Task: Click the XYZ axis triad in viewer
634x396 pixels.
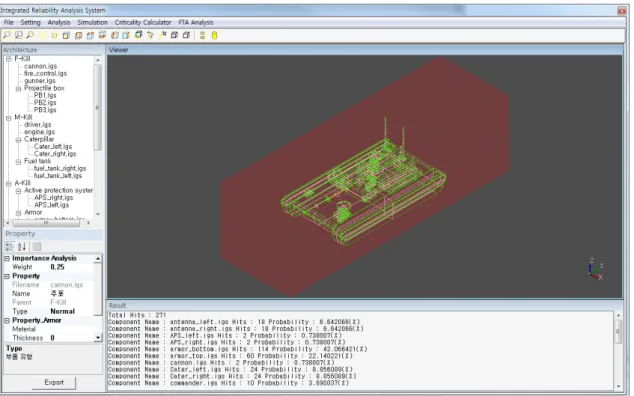Action: [595, 269]
